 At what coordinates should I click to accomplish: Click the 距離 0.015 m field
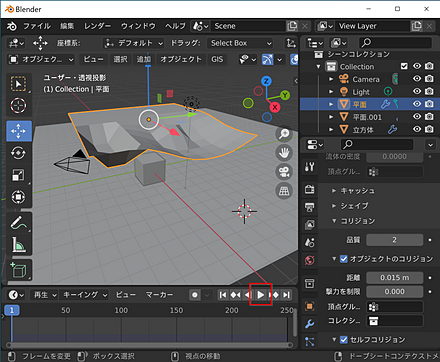[x=395, y=278]
